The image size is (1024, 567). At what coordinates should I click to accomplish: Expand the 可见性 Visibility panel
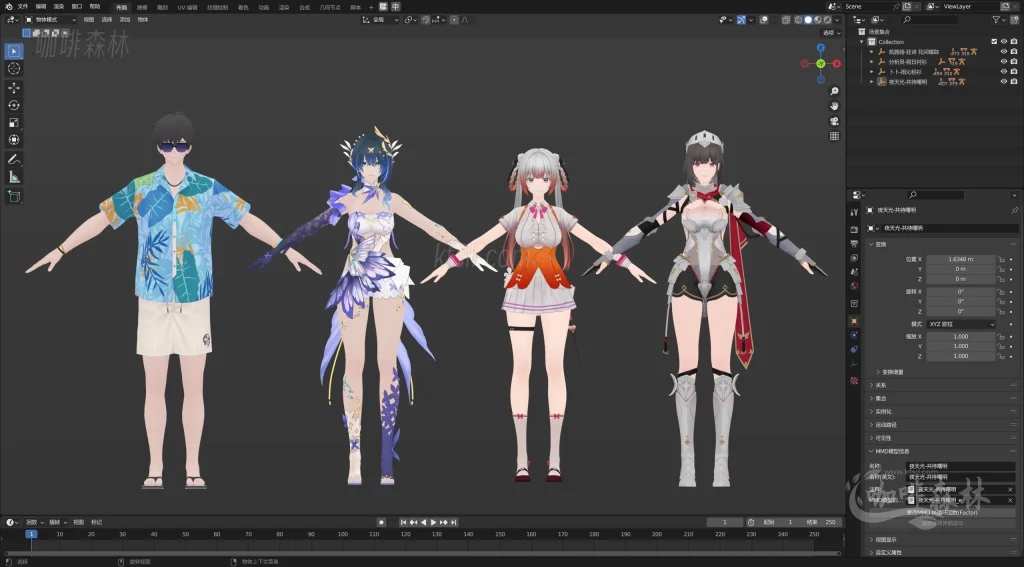tap(883, 438)
